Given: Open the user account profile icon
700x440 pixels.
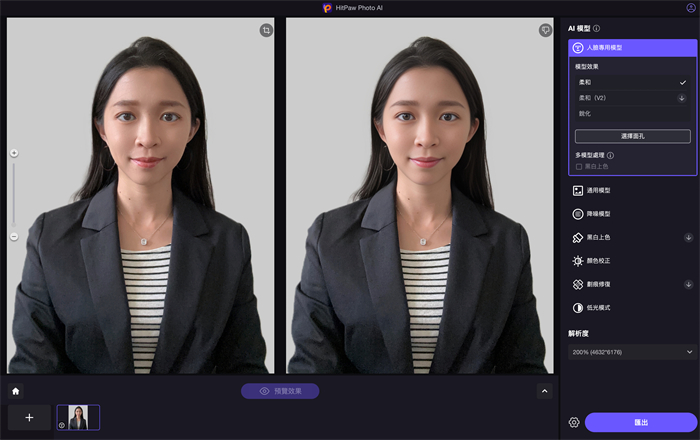Looking at the screenshot, I should point(690,8).
